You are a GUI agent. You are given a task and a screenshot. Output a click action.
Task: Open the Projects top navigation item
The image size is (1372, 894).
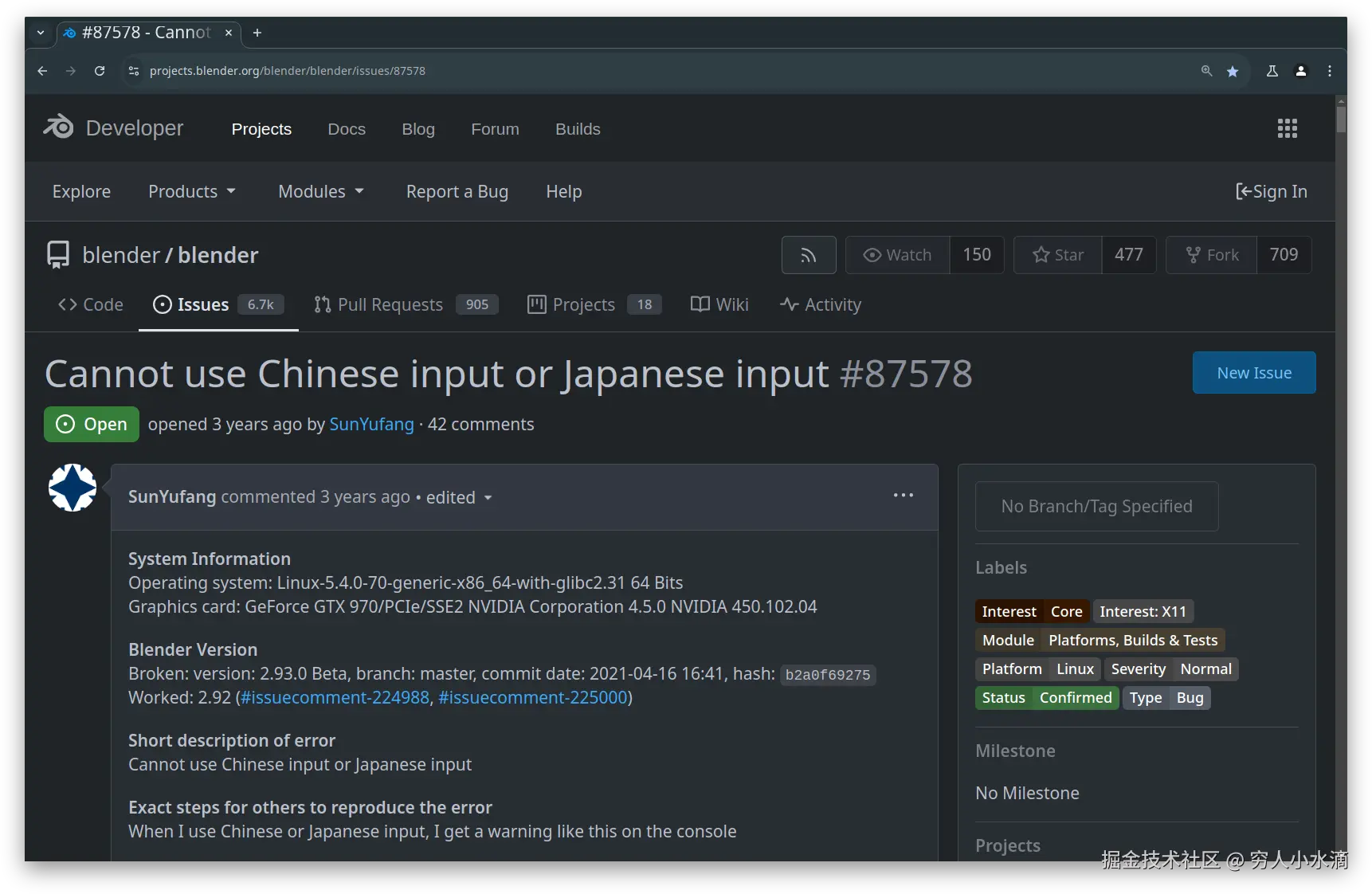[261, 129]
